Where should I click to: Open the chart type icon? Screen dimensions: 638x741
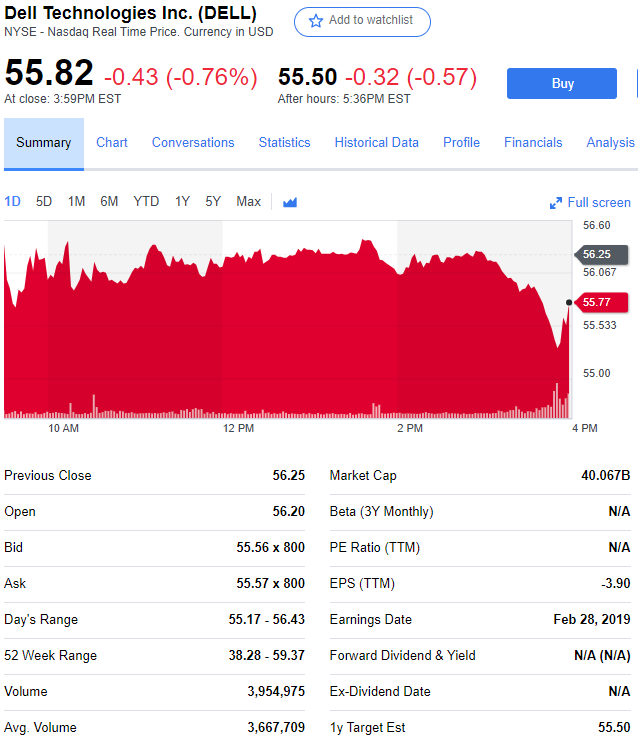290,202
